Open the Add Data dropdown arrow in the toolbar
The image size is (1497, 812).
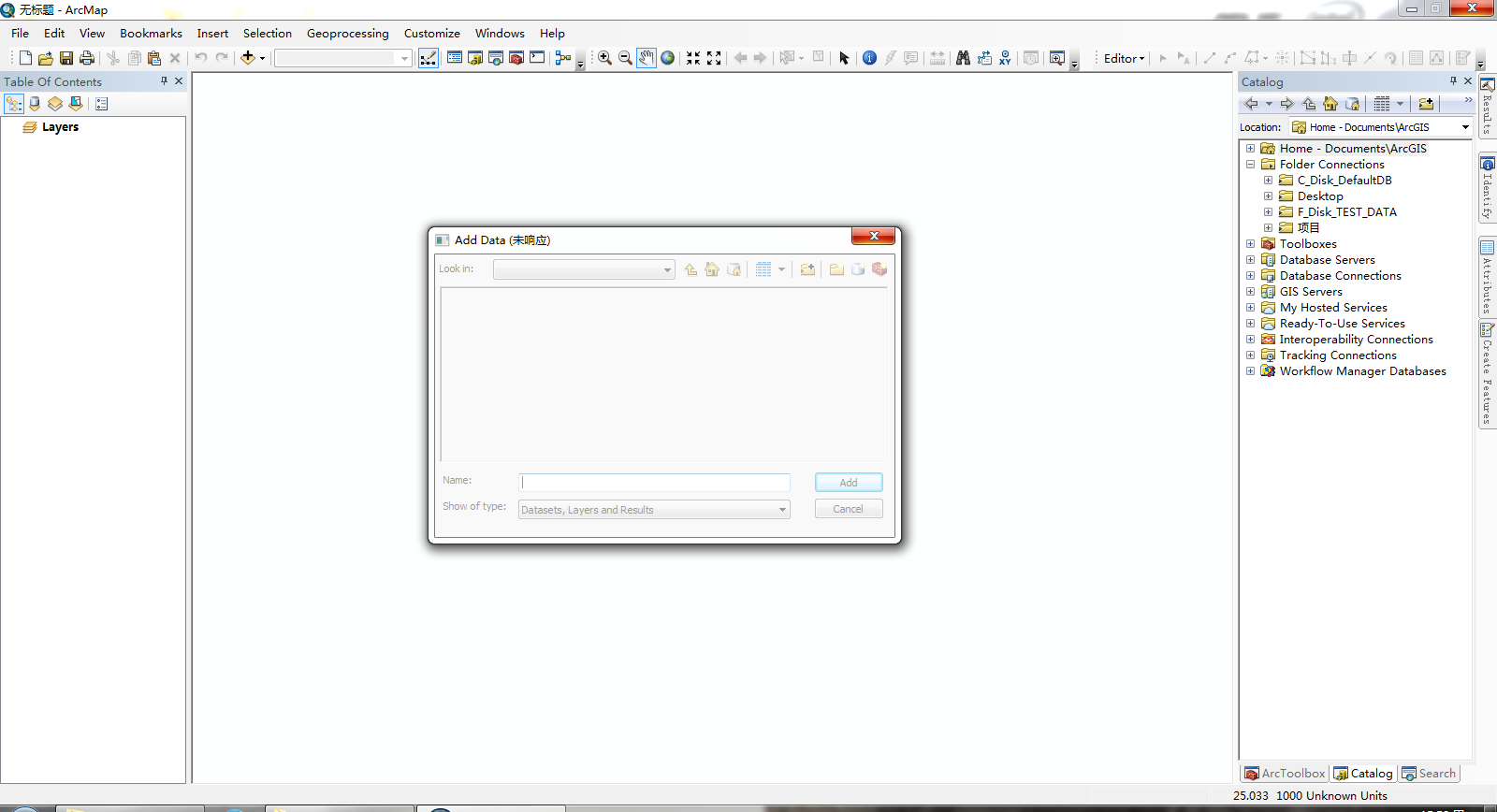pos(262,58)
